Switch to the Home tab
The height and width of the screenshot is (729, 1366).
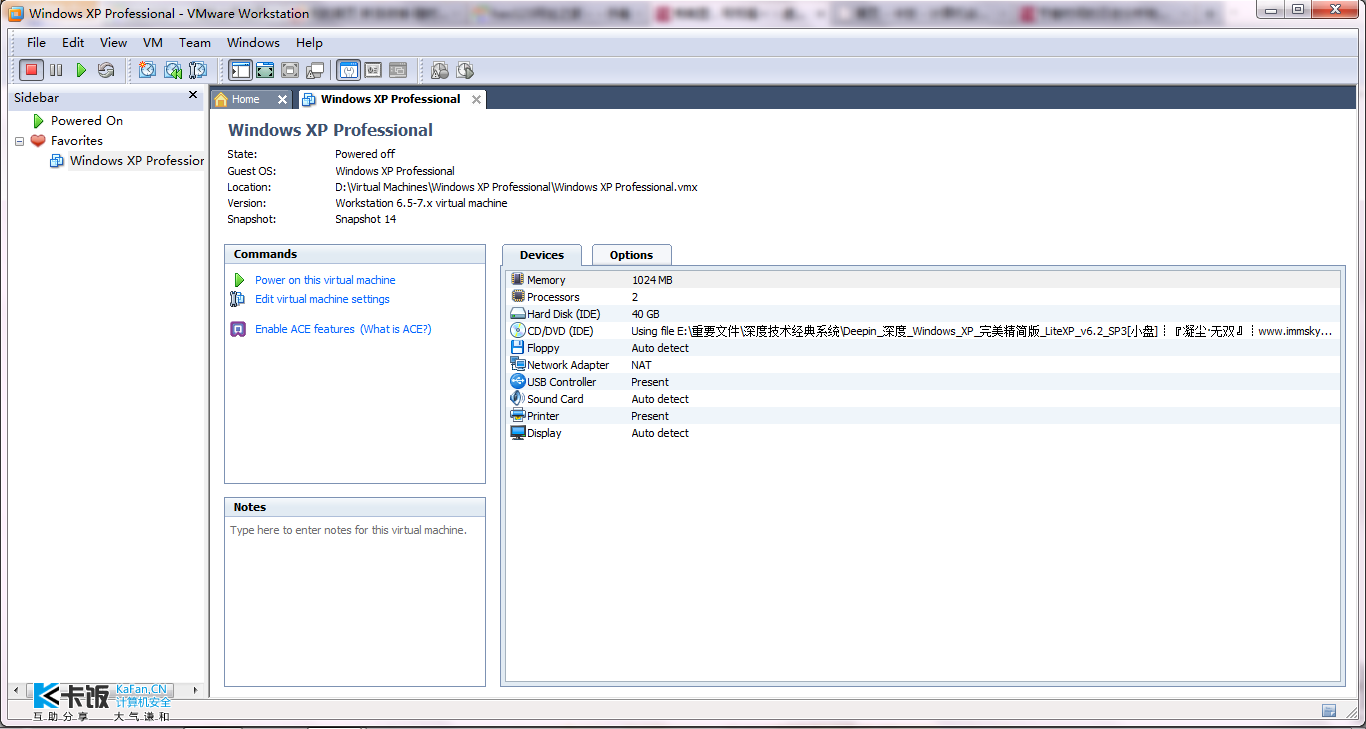tap(245, 99)
